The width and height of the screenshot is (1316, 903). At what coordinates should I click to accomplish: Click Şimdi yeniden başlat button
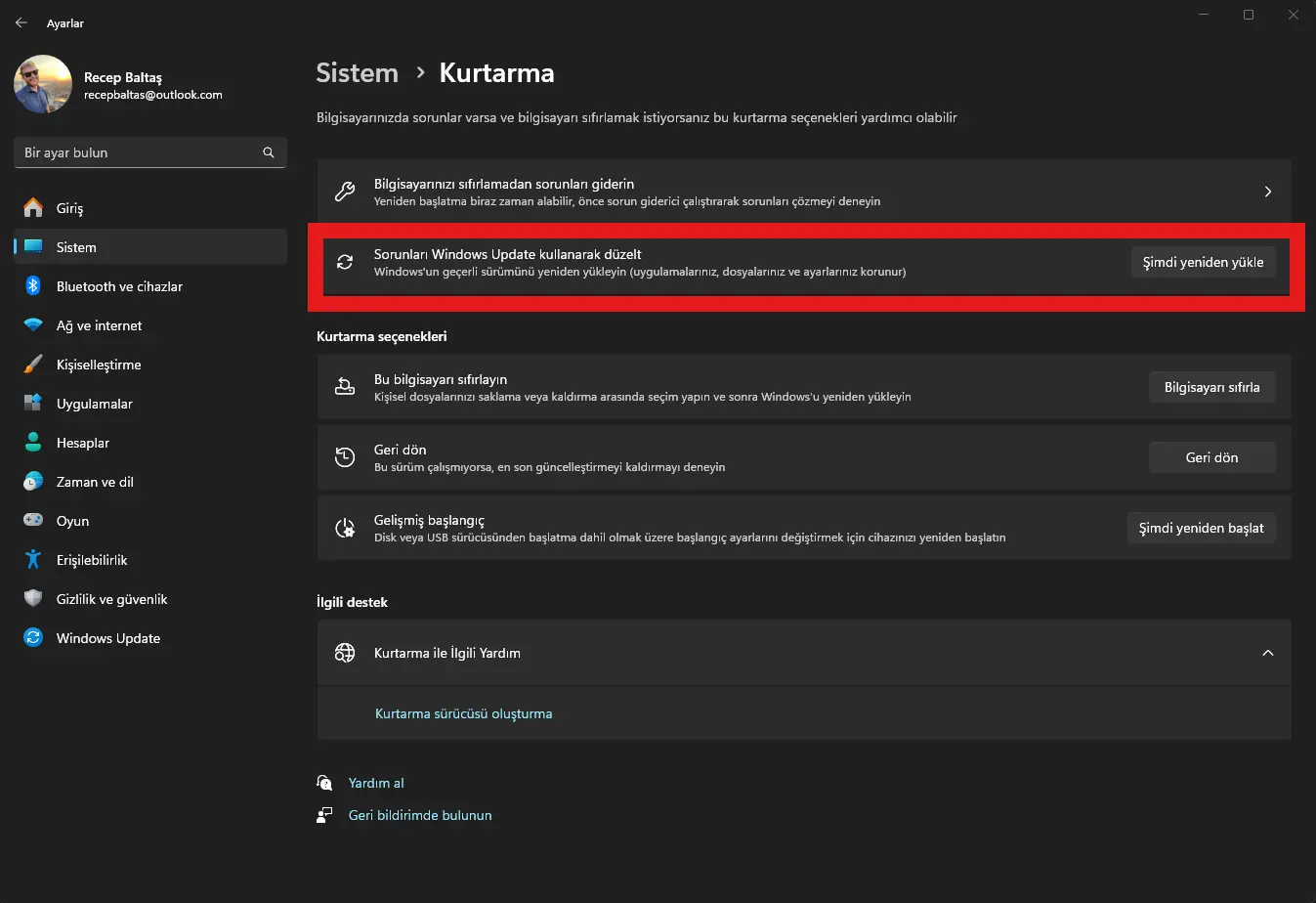(1202, 528)
